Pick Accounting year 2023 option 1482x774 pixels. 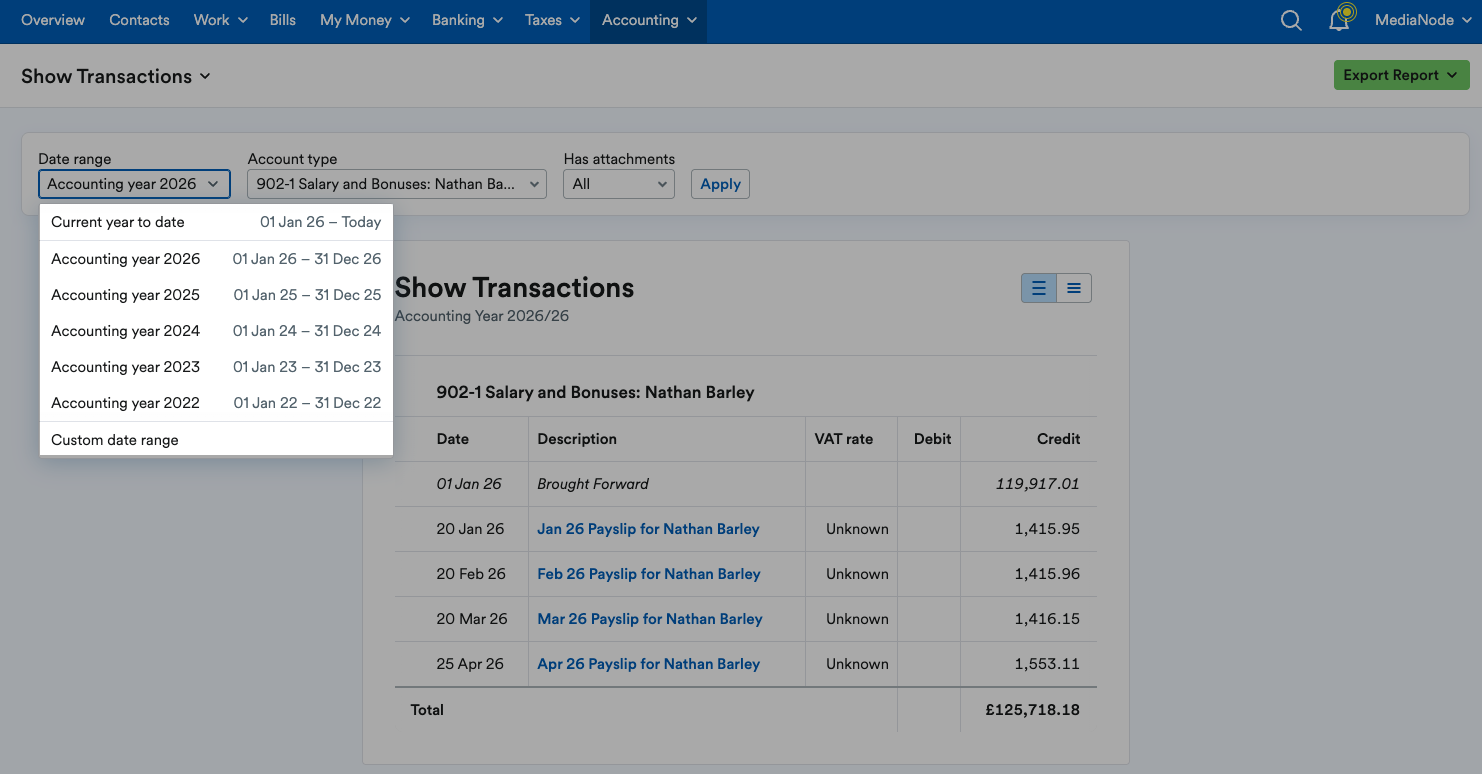[216, 367]
